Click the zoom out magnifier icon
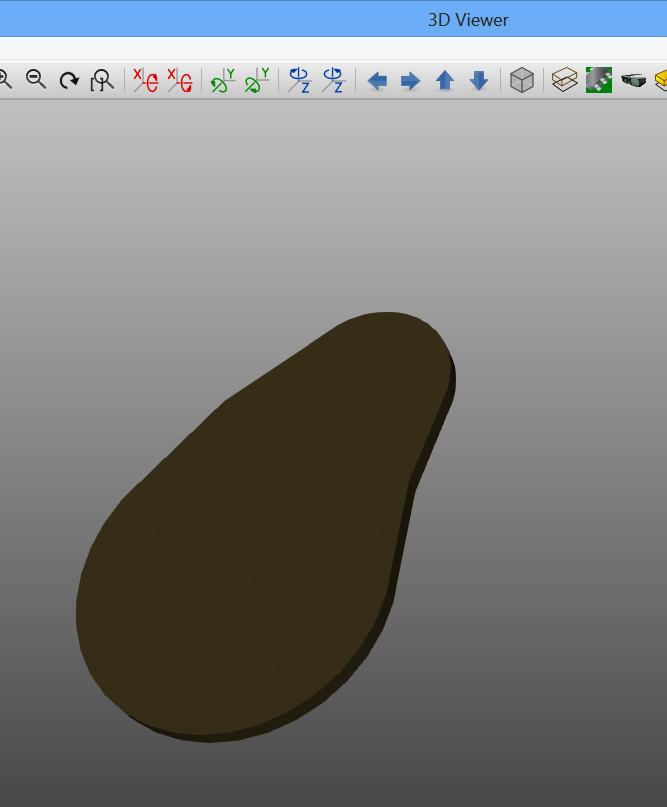Screen dimensions: 667x807 36,80
